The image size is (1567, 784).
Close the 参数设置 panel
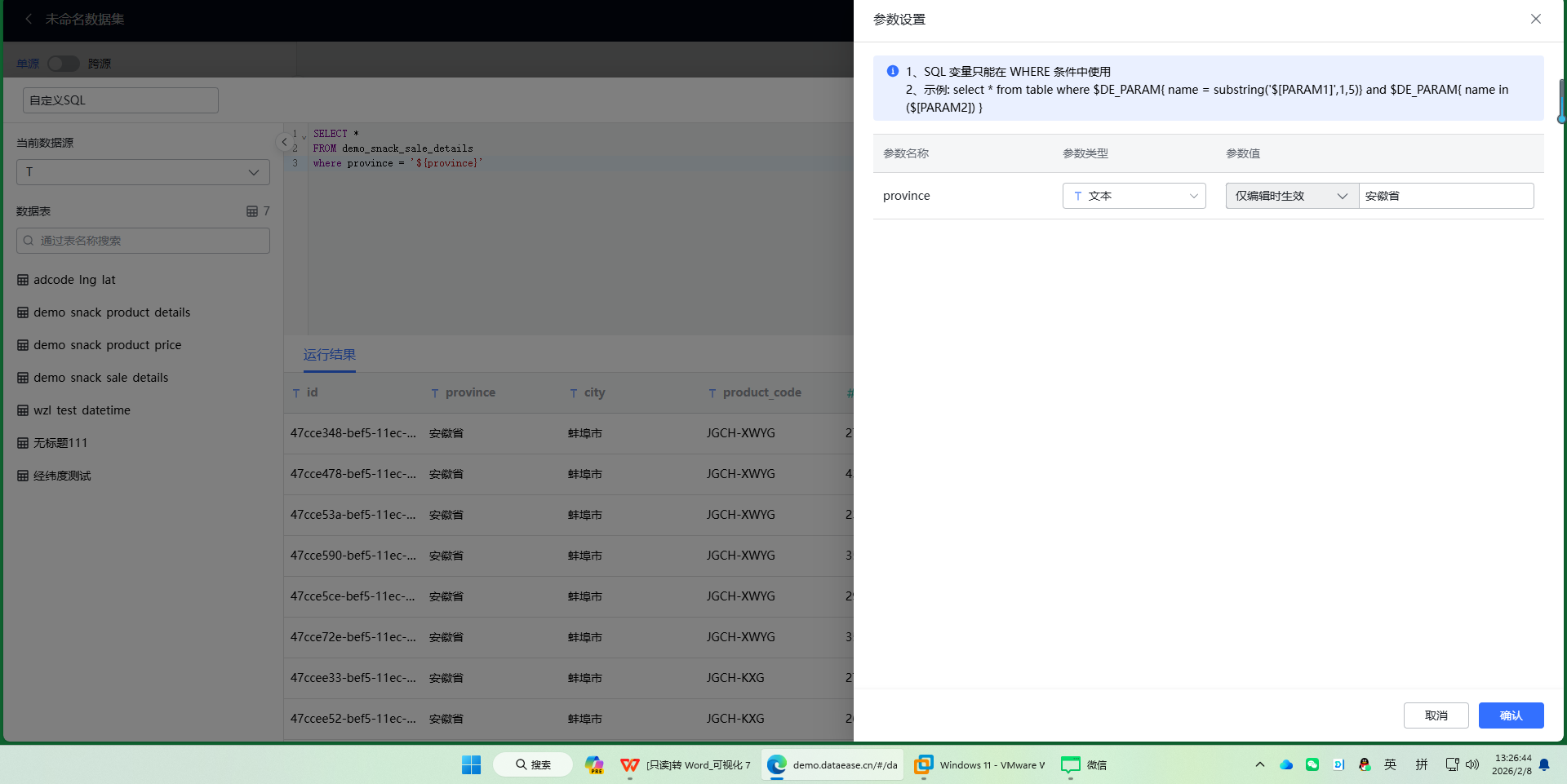coord(1535,19)
